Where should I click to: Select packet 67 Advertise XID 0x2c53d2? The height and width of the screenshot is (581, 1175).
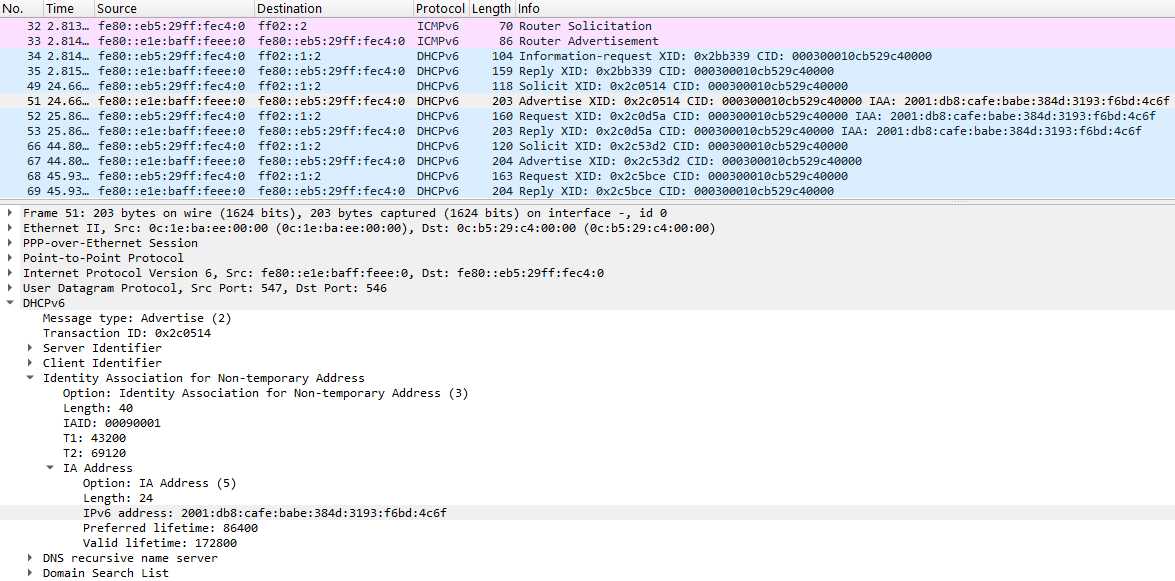point(588,161)
